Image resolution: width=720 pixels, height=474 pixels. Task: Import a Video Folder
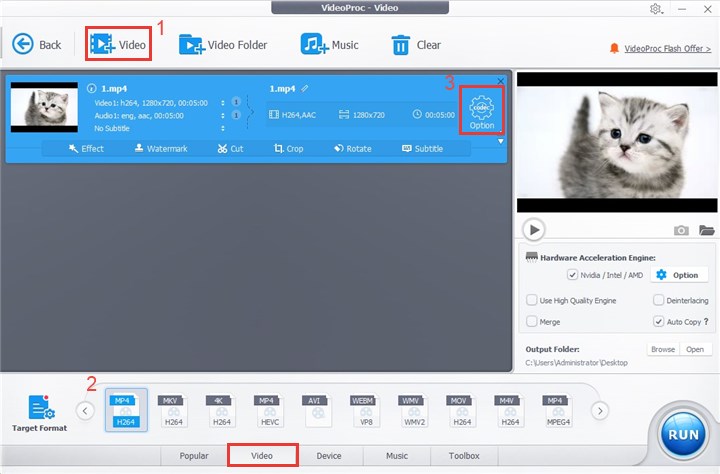coord(223,45)
